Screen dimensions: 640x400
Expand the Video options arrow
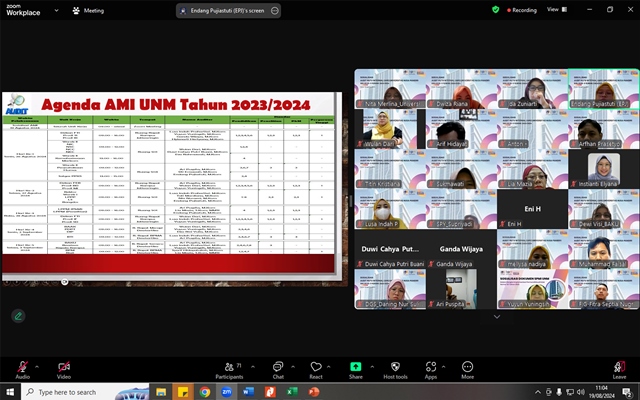tap(80, 366)
